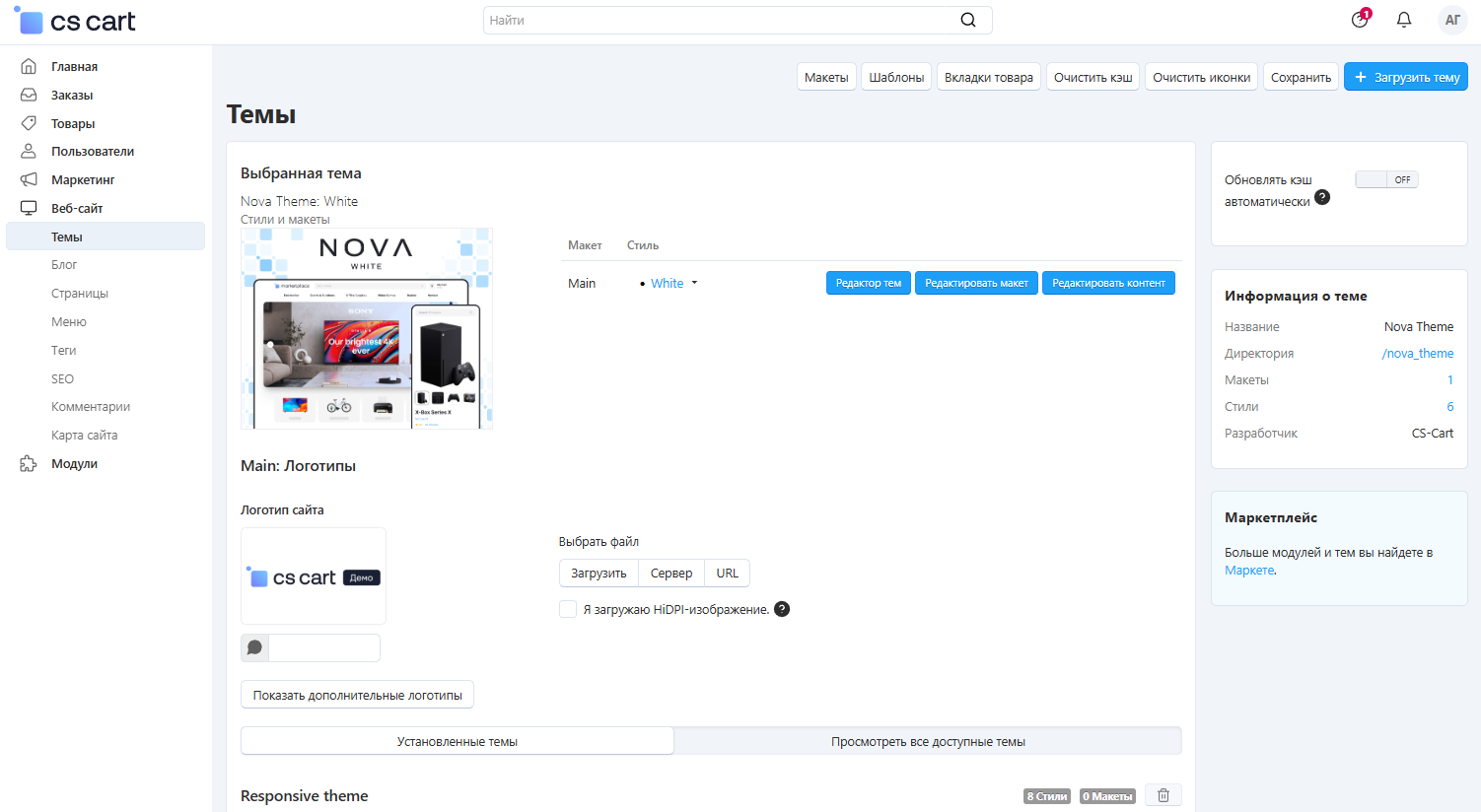The height and width of the screenshot is (812, 1481).
Task: Click the АГ user avatar
Action: coord(1451,20)
